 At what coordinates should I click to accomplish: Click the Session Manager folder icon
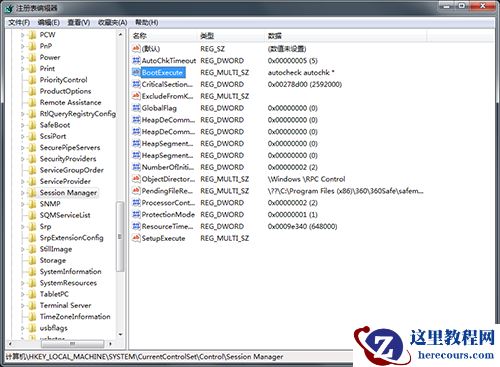pos(32,193)
